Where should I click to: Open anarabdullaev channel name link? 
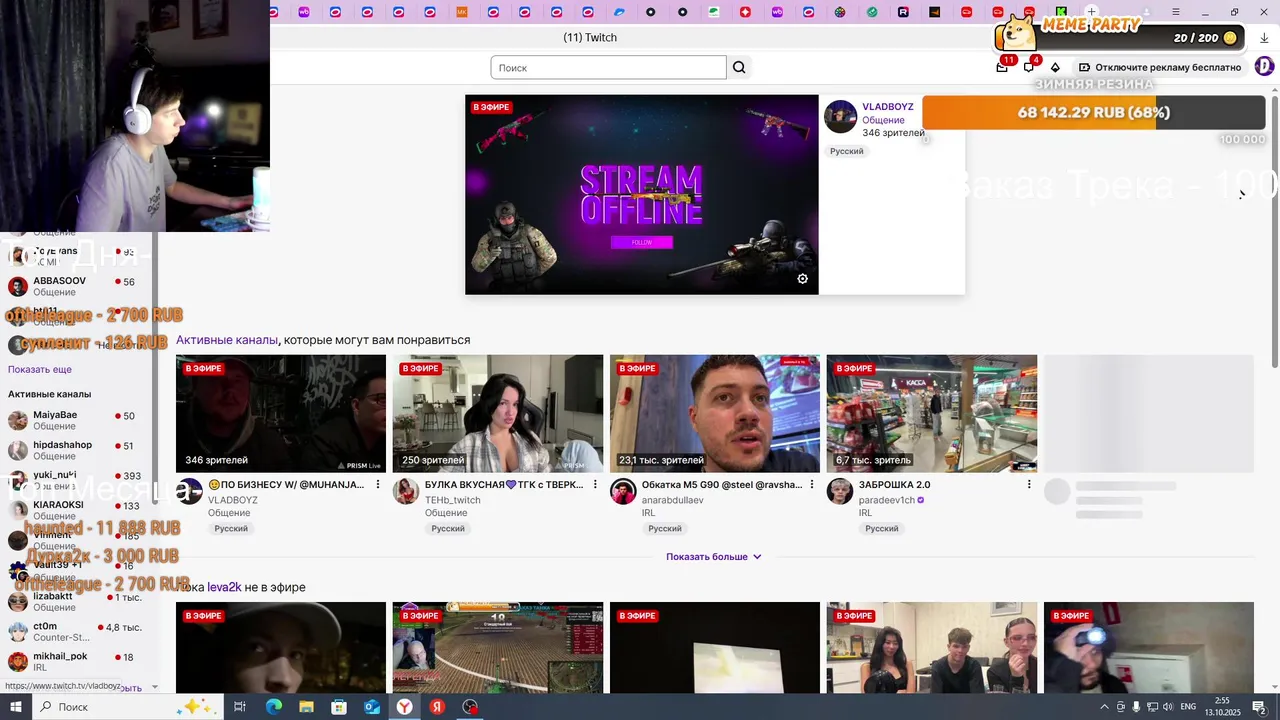pyautogui.click(x=673, y=500)
